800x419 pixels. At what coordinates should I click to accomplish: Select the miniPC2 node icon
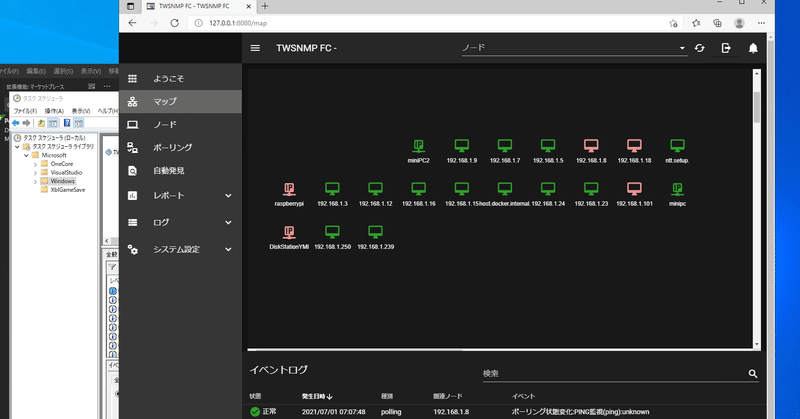coord(418,145)
